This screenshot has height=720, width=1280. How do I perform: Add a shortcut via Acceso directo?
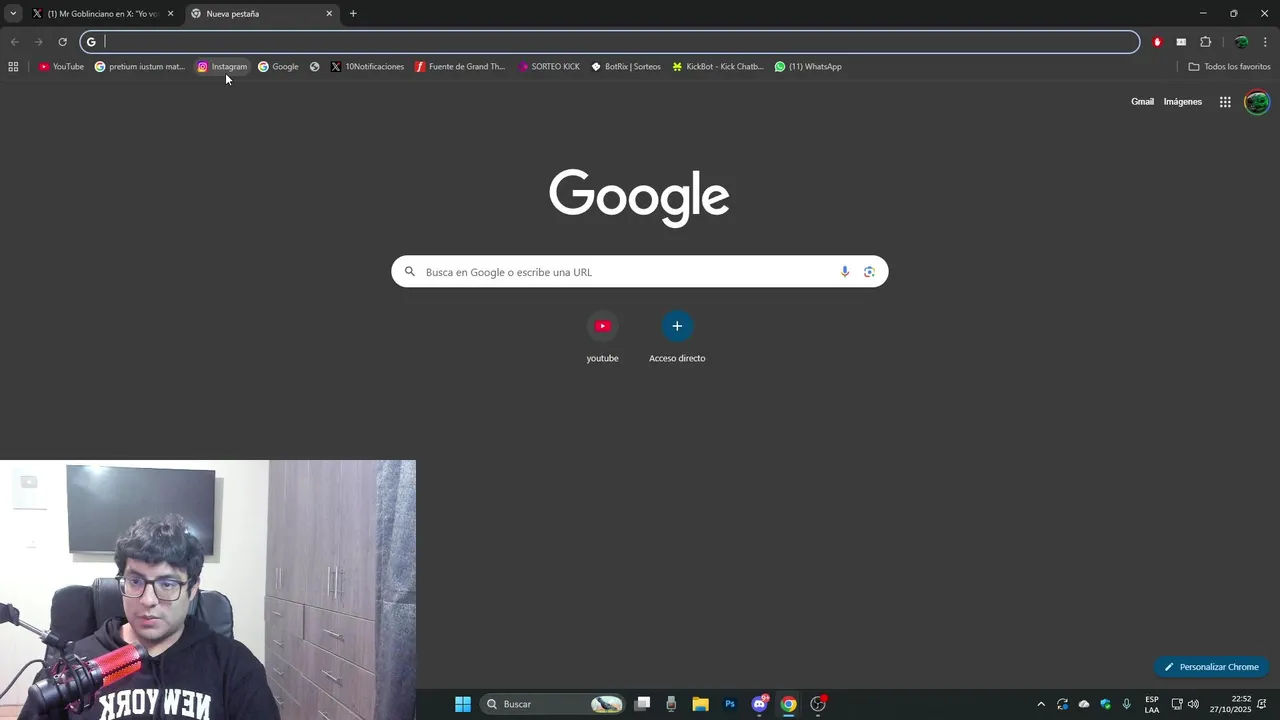tap(677, 337)
